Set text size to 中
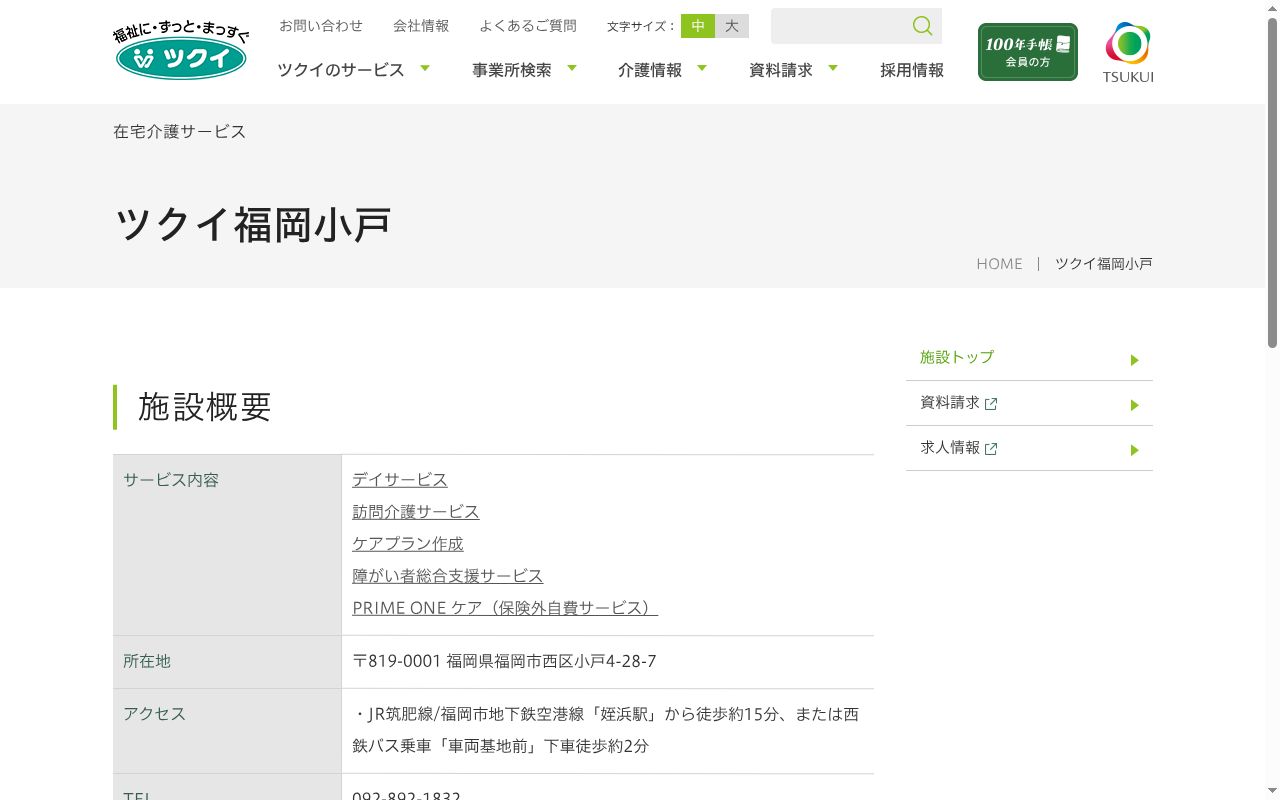The image size is (1280, 800). [698, 26]
